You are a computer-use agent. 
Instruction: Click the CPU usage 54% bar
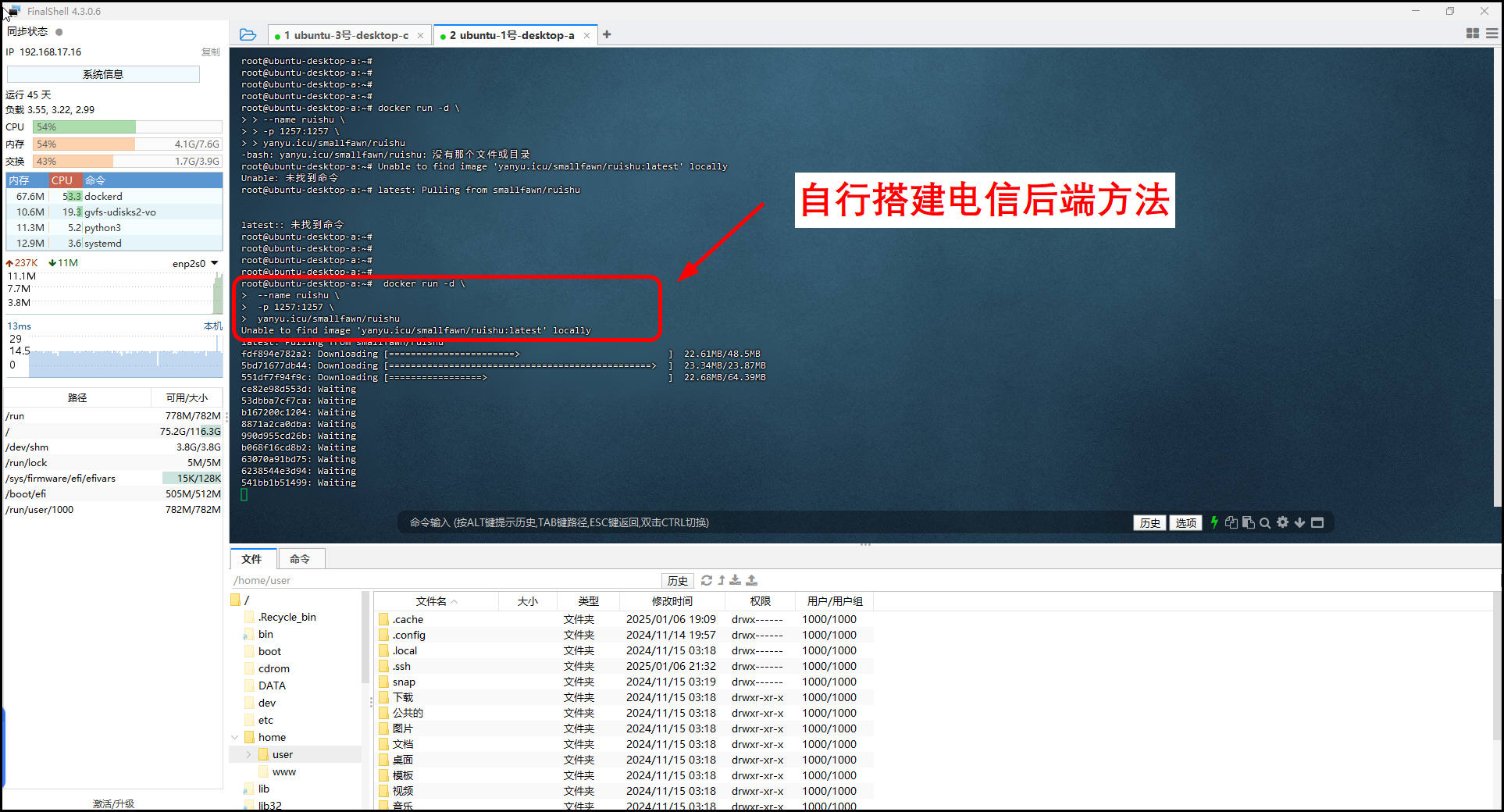(x=127, y=127)
